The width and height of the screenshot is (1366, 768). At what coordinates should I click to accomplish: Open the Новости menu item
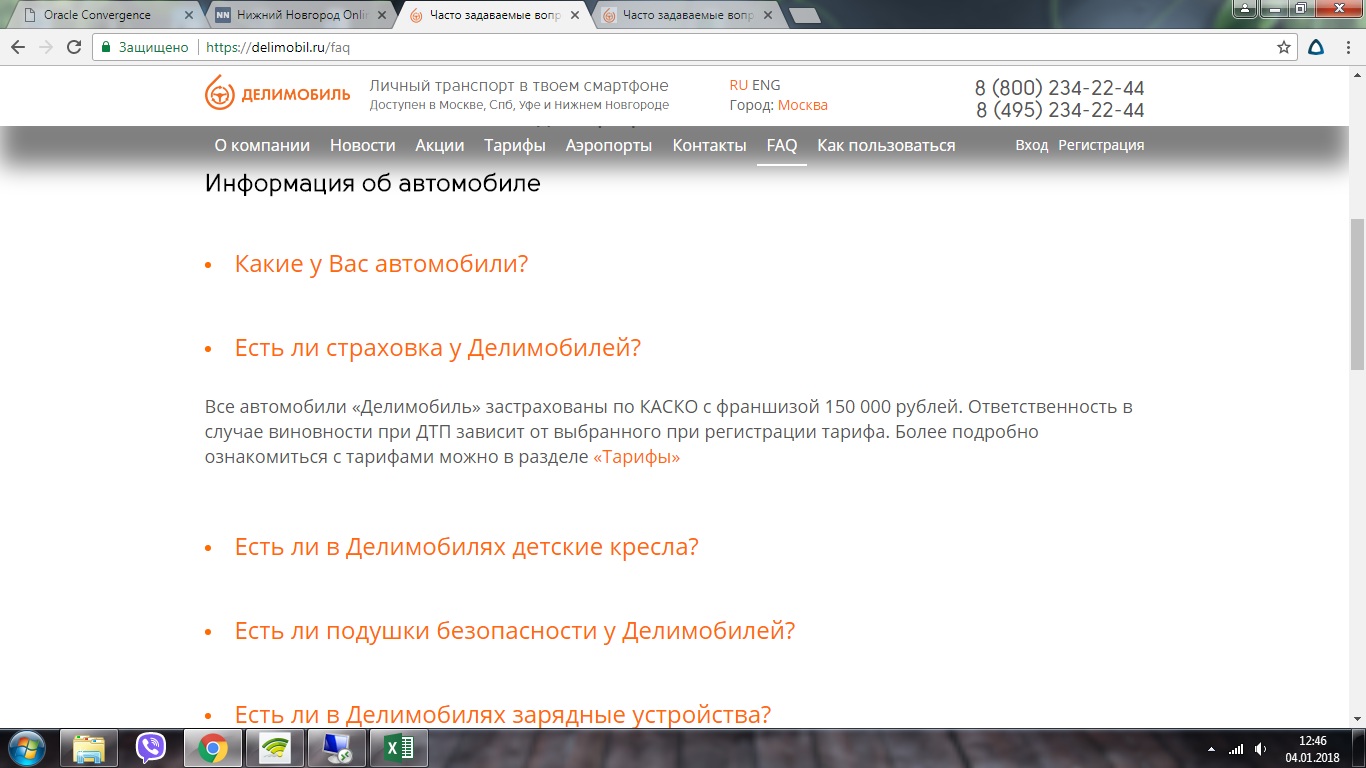point(362,145)
